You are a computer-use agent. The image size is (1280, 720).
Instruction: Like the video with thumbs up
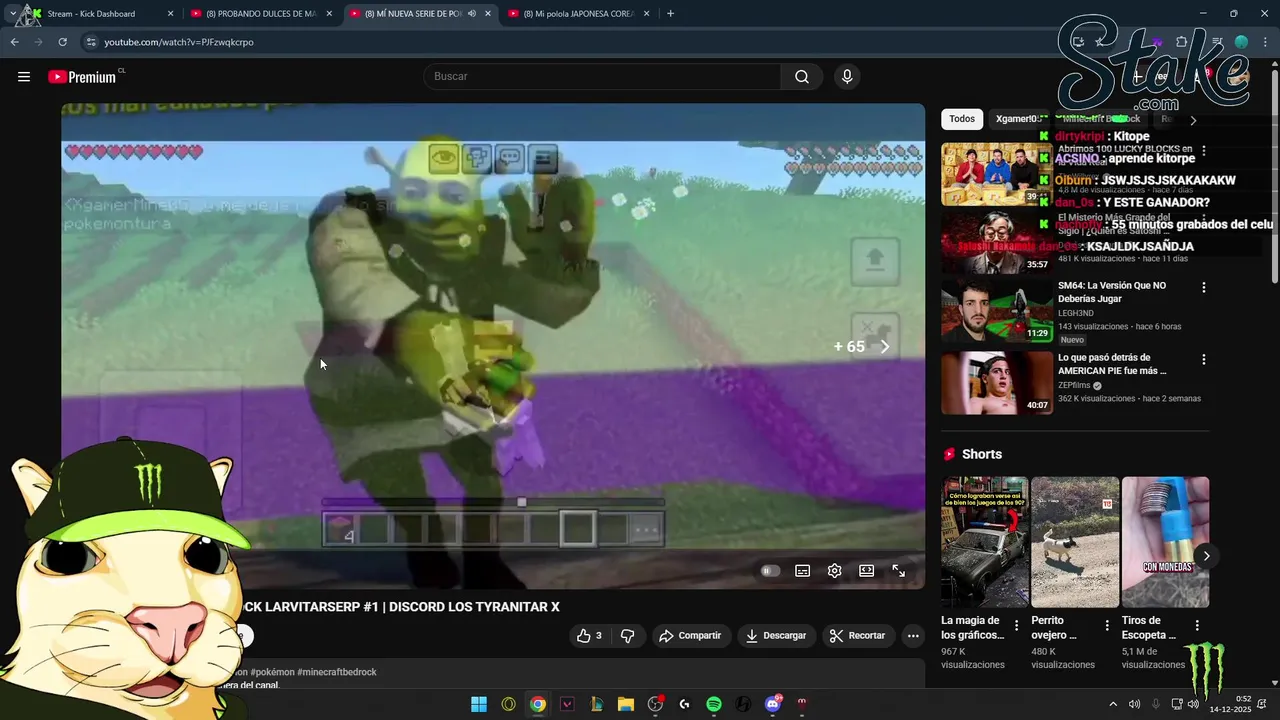point(589,635)
